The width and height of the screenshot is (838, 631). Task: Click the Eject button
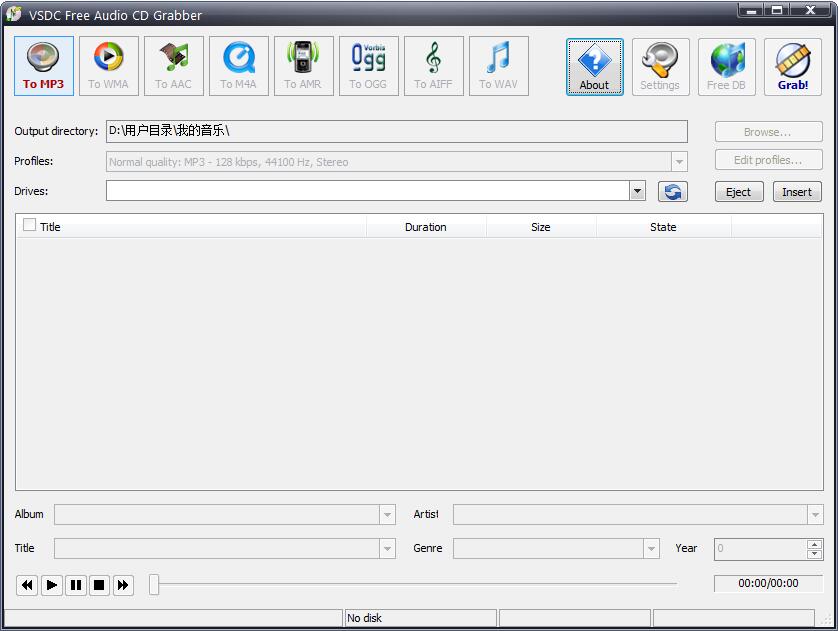[739, 192]
